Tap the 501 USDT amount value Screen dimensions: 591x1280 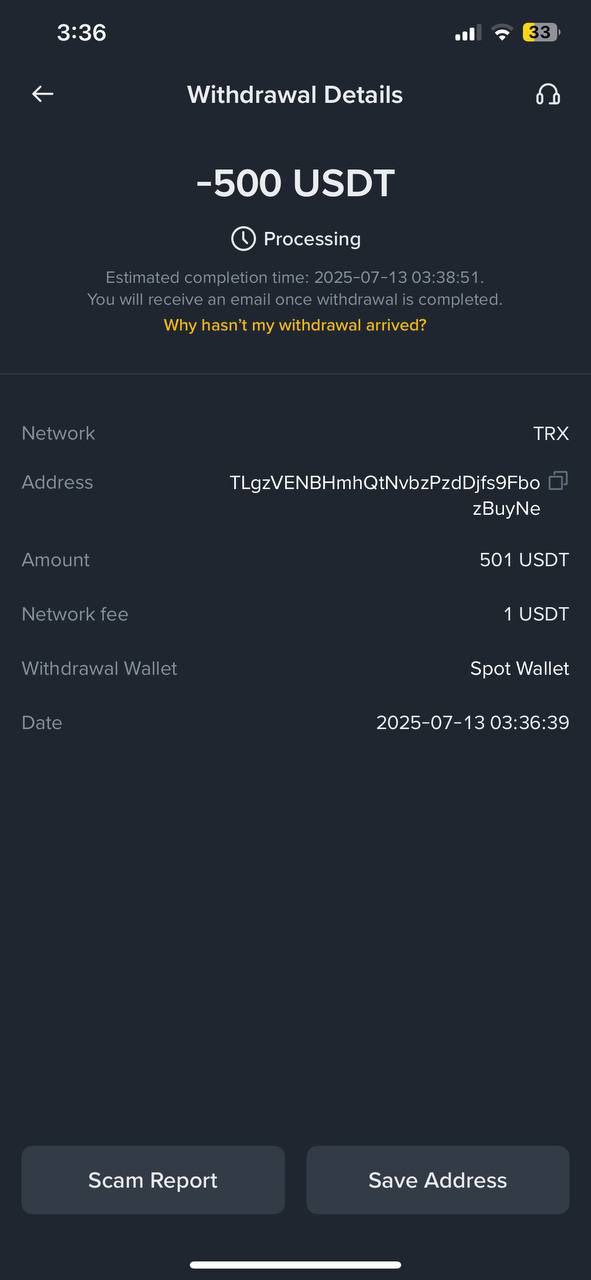[x=524, y=560]
